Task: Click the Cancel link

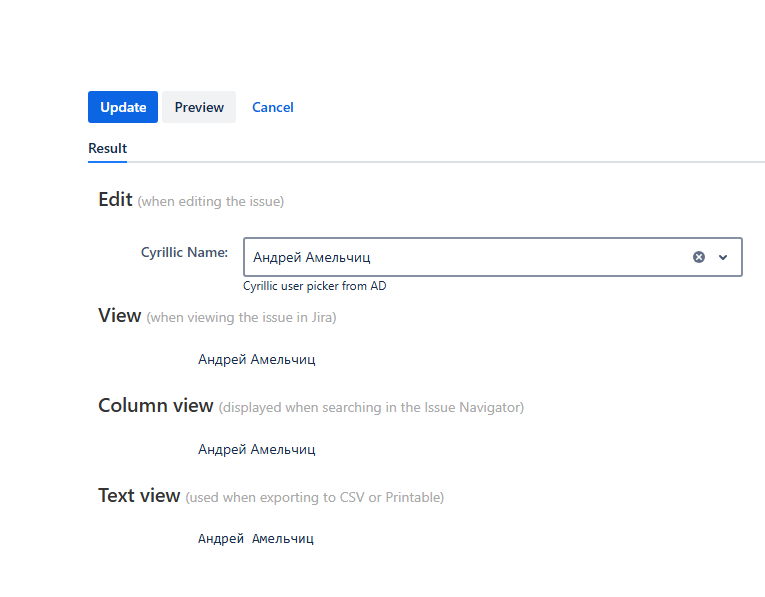Action: point(272,107)
